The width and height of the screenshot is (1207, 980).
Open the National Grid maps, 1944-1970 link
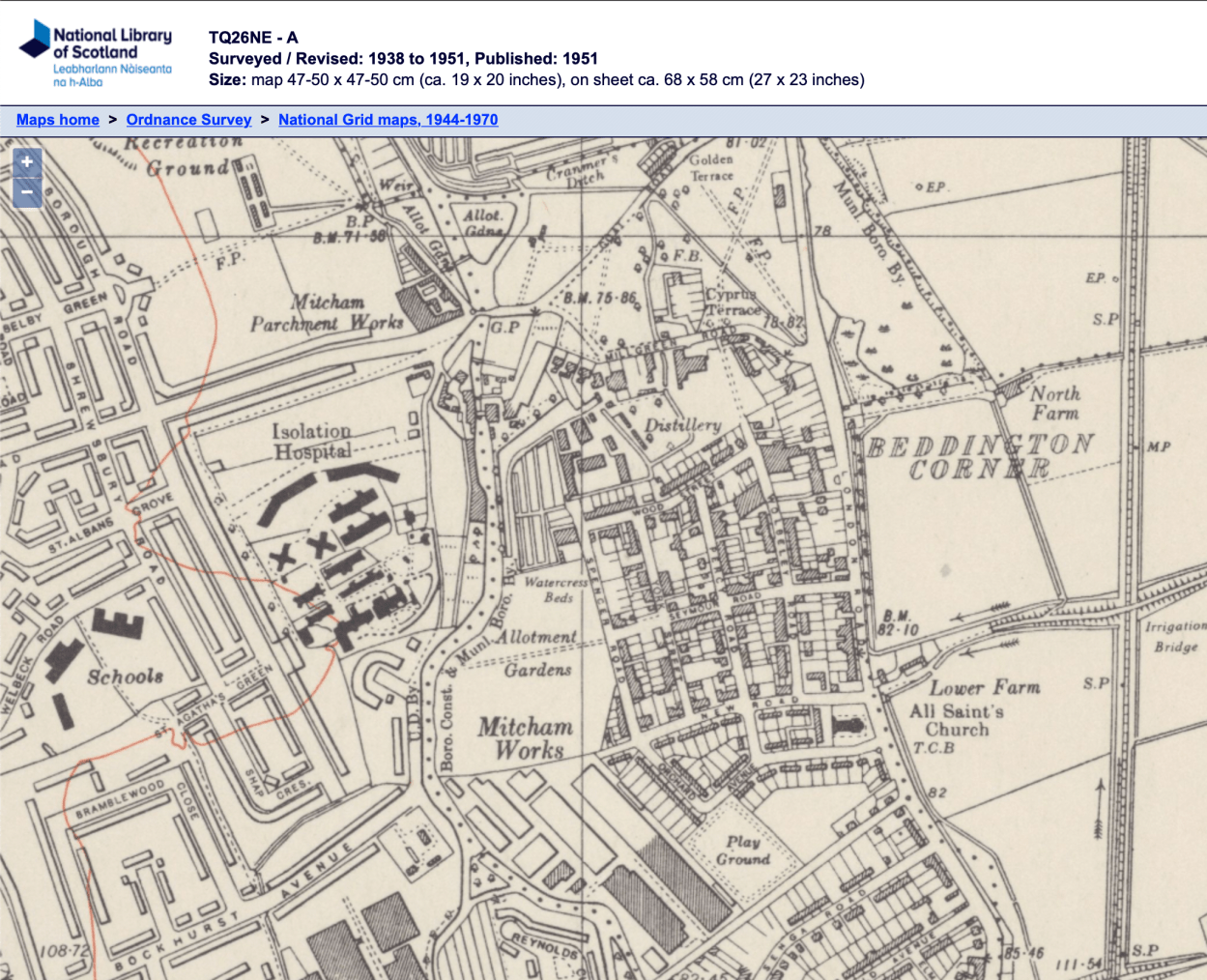click(x=388, y=120)
